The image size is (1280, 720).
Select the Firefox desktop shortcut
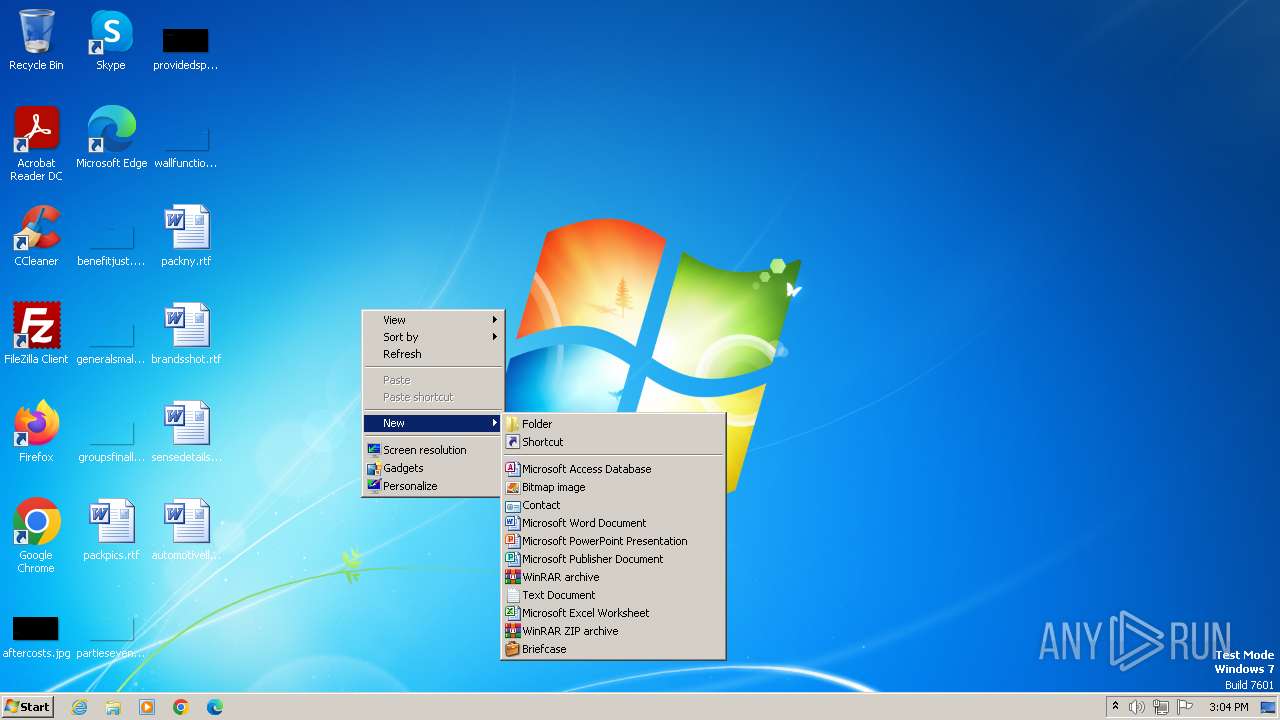pyautogui.click(x=36, y=432)
